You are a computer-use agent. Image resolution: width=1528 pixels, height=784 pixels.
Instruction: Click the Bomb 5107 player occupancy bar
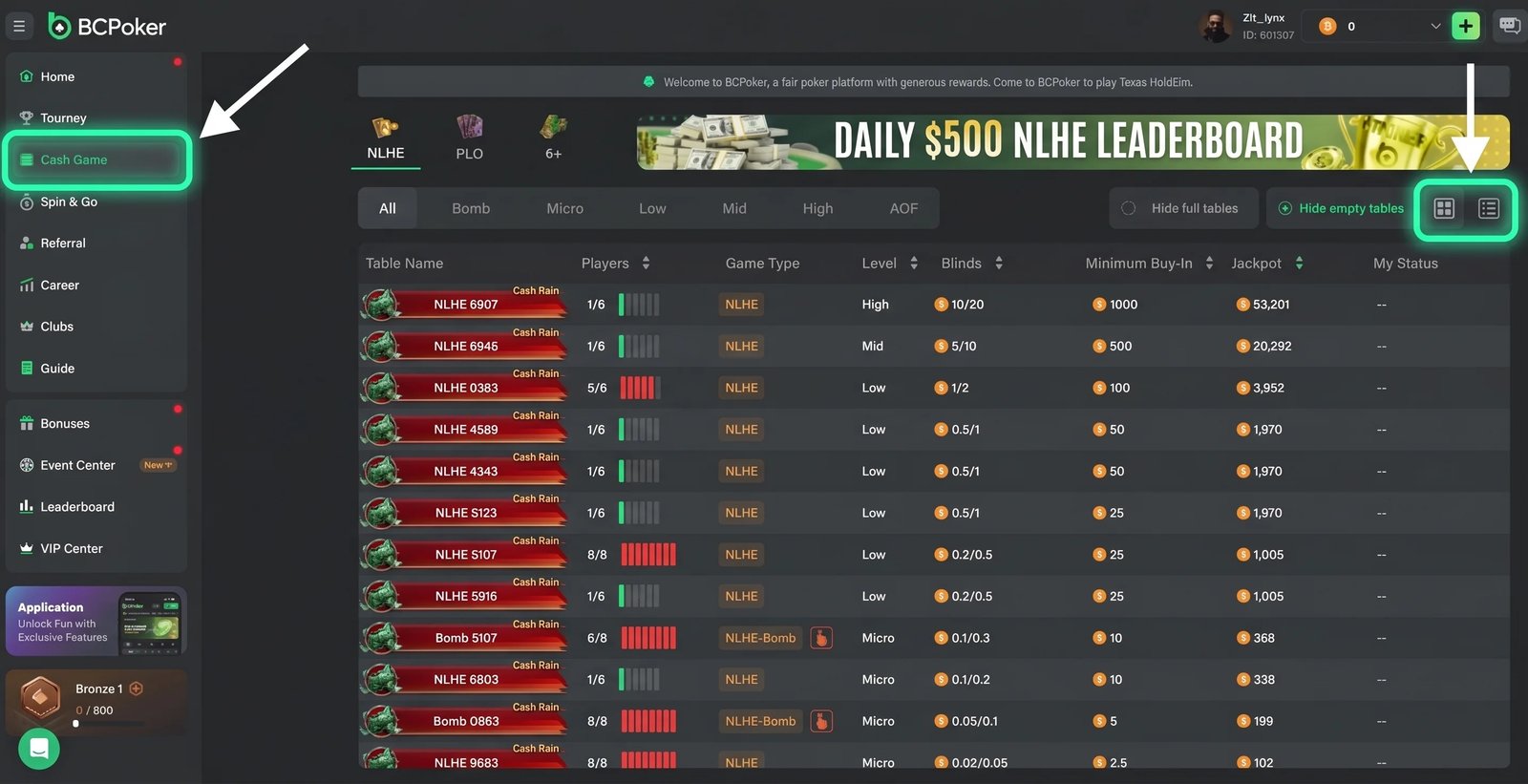[x=648, y=638]
